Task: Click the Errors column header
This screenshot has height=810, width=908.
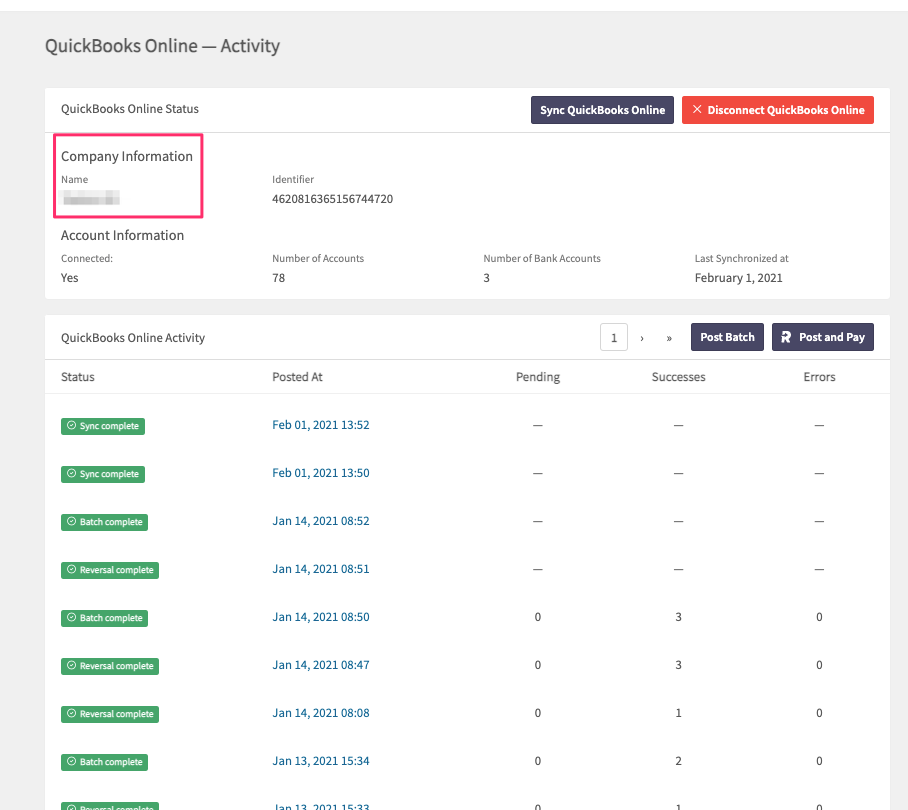Action: tap(819, 377)
